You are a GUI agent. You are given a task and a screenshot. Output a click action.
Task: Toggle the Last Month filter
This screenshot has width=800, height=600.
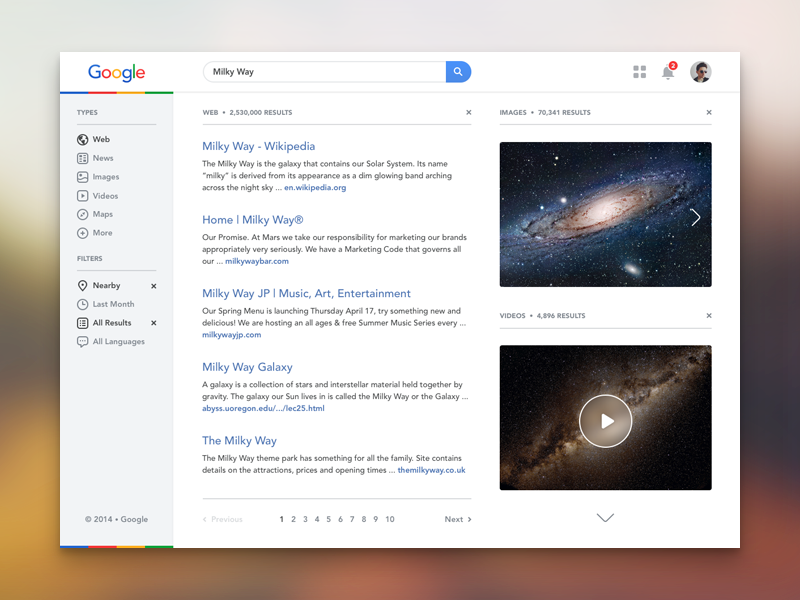click(x=113, y=304)
